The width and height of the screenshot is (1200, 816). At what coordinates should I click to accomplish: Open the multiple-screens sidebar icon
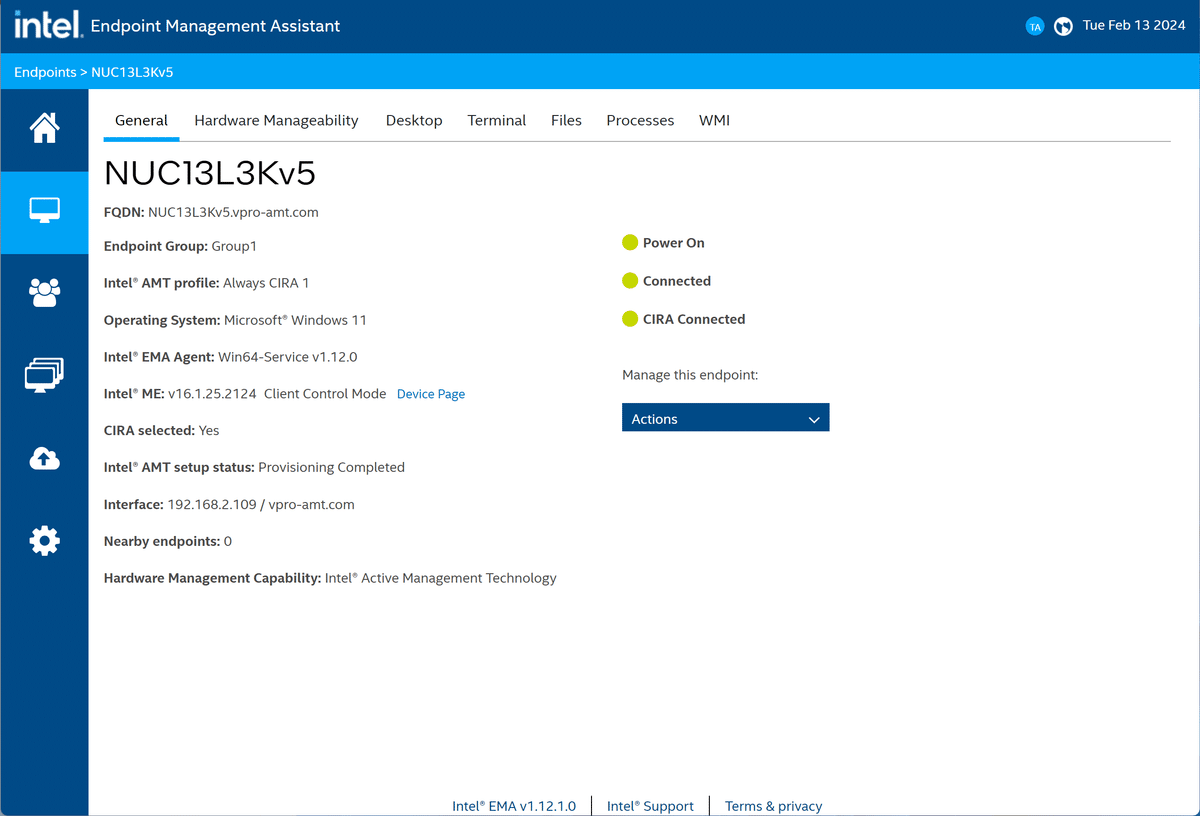coord(44,375)
